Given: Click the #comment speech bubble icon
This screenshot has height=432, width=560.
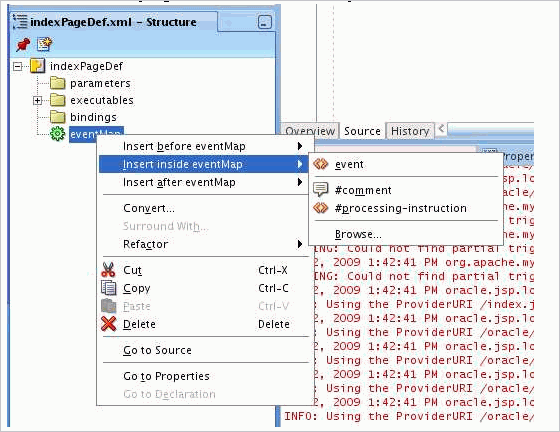Looking at the screenshot, I should click(x=321, y=189).
